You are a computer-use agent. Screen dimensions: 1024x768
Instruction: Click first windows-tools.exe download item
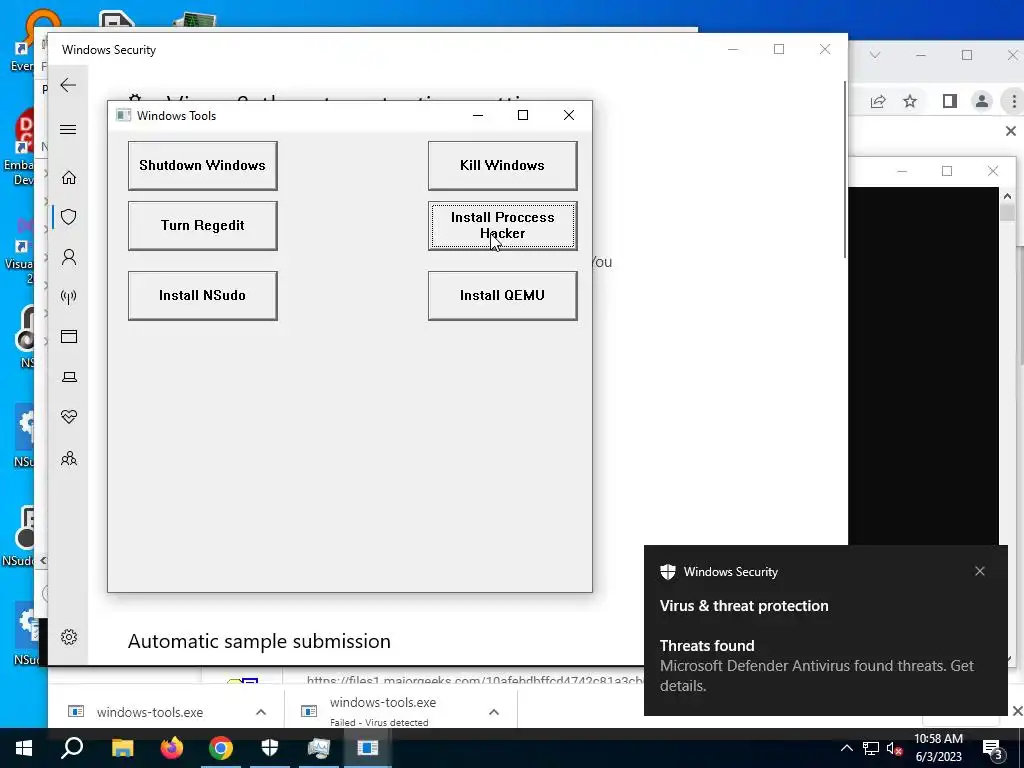pos(150,712)
